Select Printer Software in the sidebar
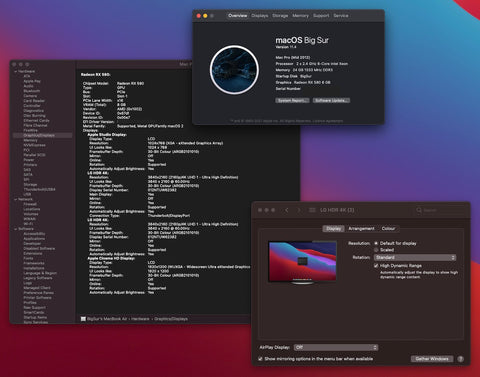This screenshot has height=377, width=480. 37,298
